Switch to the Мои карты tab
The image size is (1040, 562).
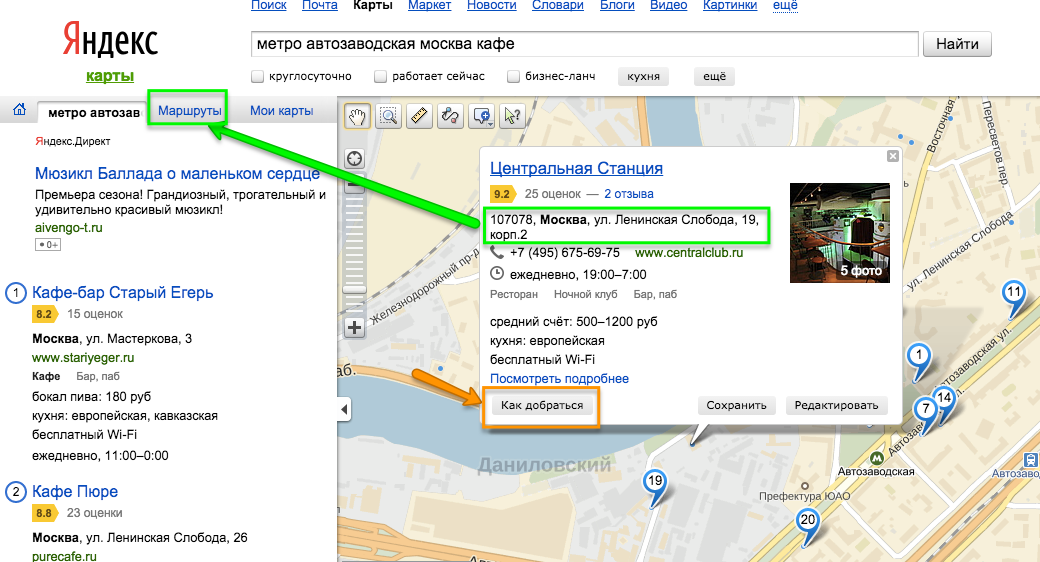pyautogui.click(x=281, y=111)
